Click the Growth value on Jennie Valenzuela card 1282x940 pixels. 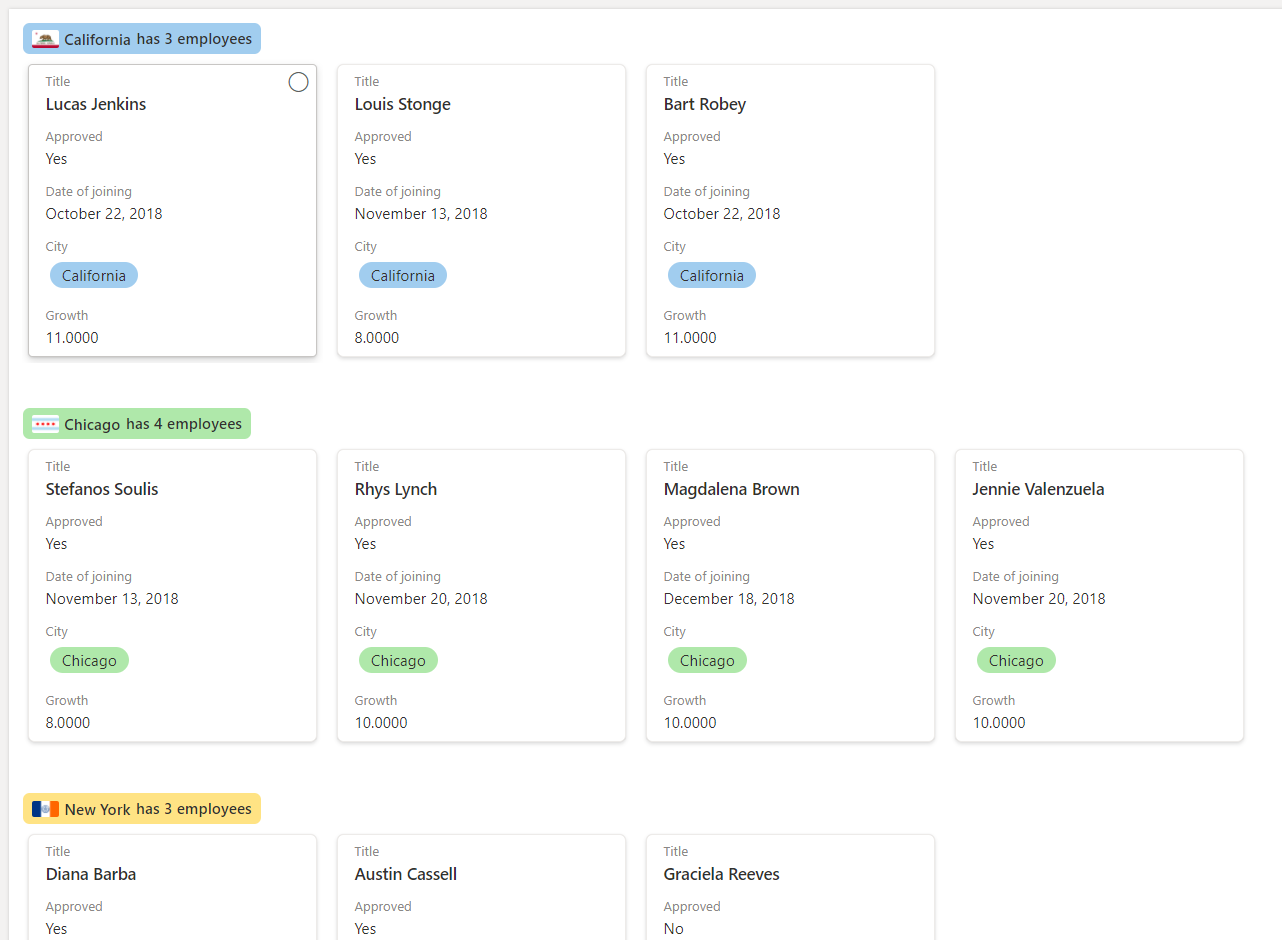click(x=999, y=722)
